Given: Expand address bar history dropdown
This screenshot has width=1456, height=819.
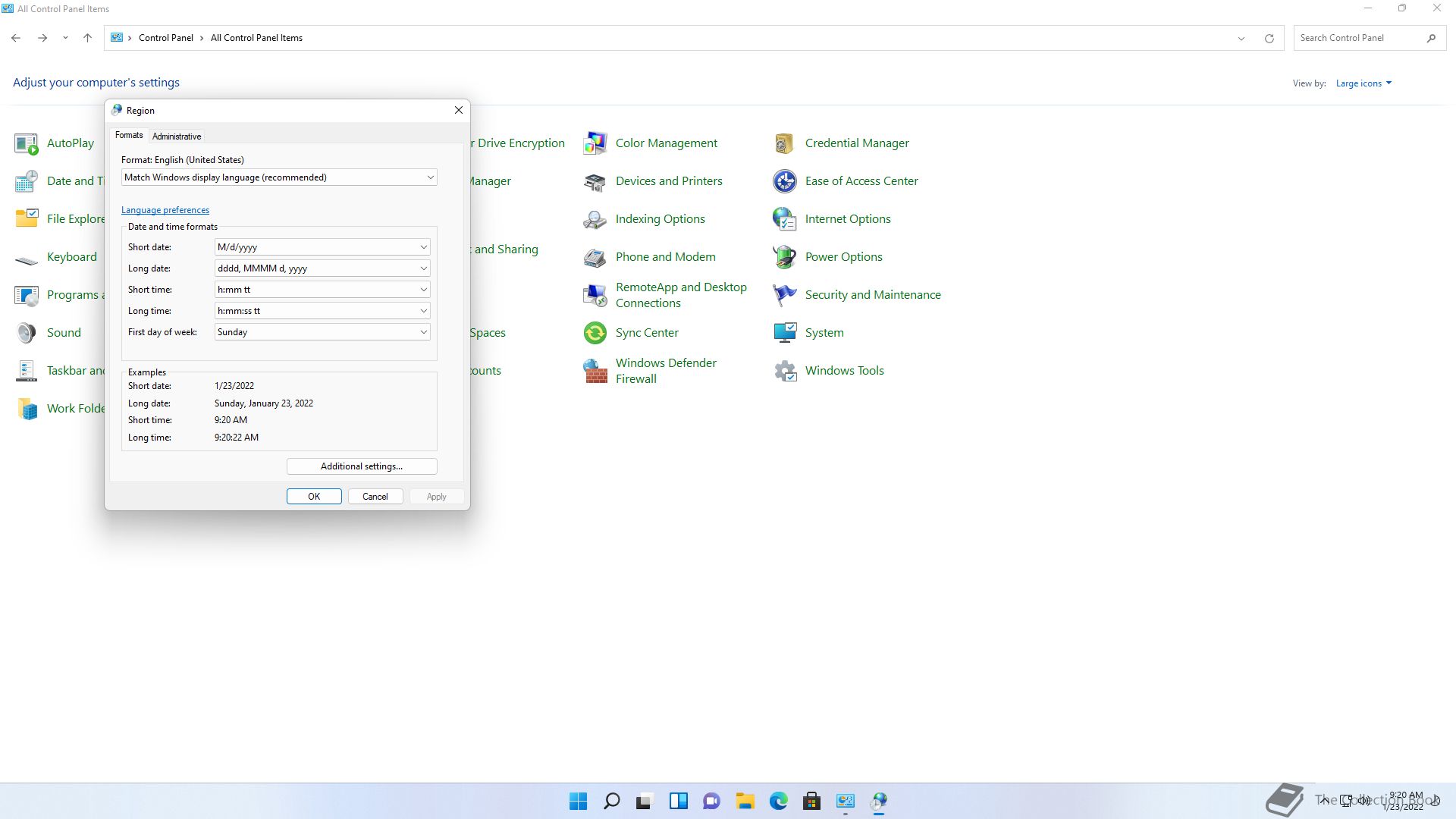Looking at the screenshot, I should click(x=1241, y=38).
